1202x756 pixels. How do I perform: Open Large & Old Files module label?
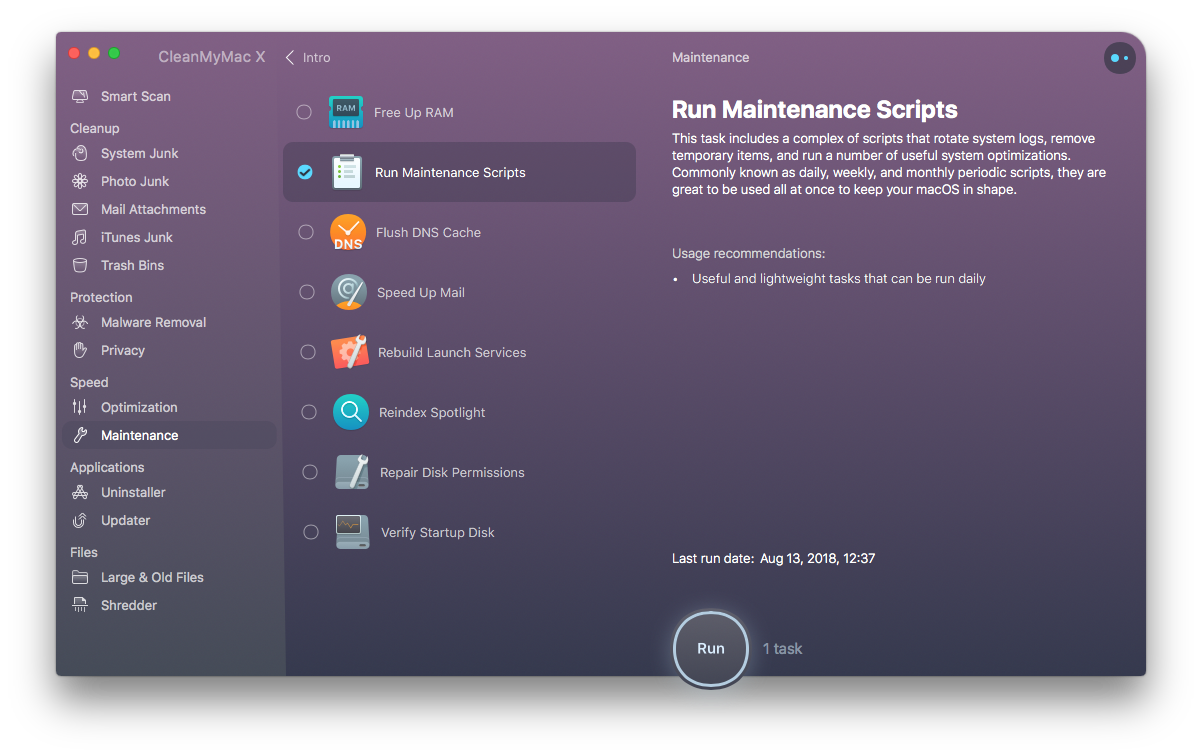(x=152, y=577)
